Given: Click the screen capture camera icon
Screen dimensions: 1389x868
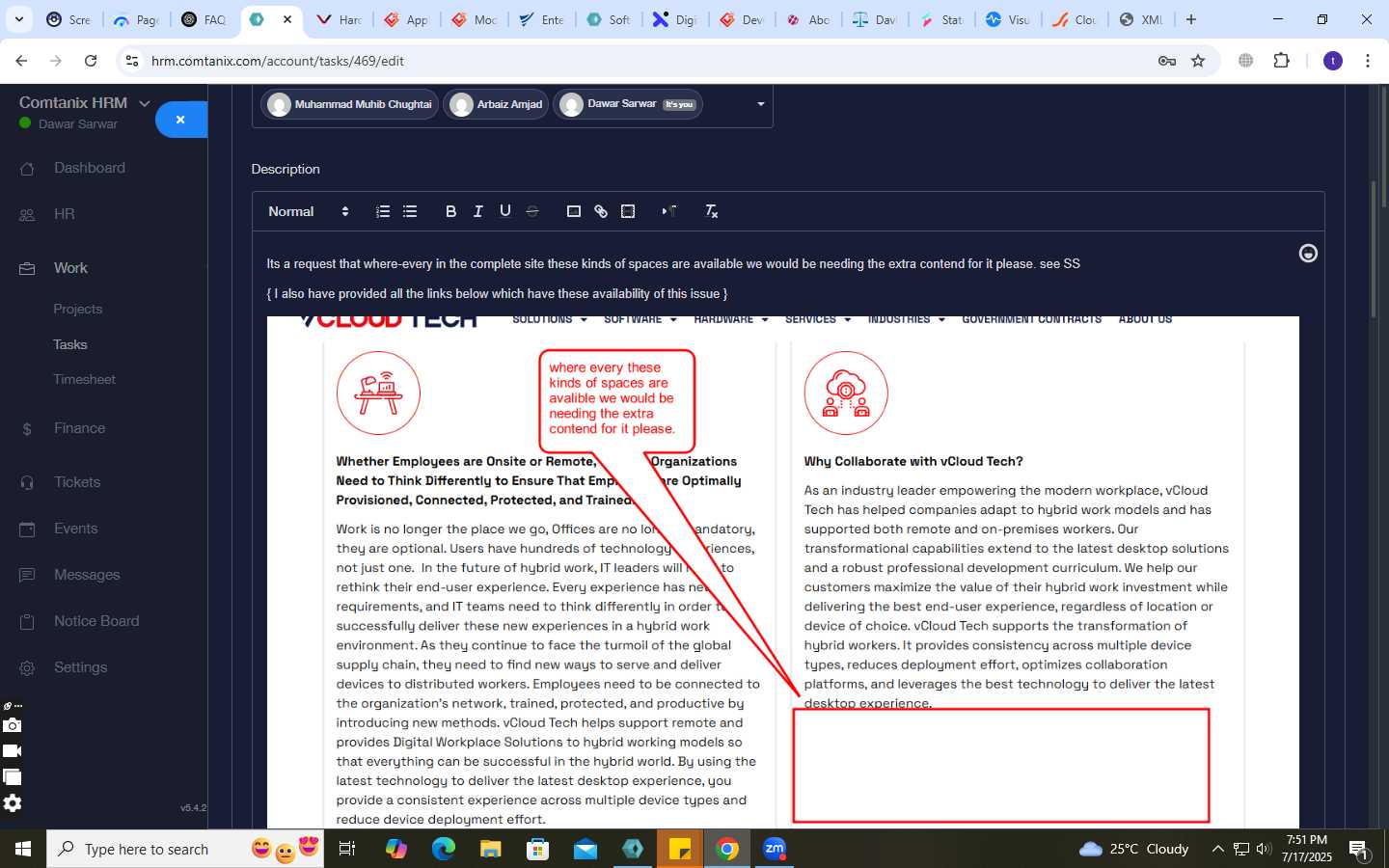Looking at the screenshot, I should (12, 725).
